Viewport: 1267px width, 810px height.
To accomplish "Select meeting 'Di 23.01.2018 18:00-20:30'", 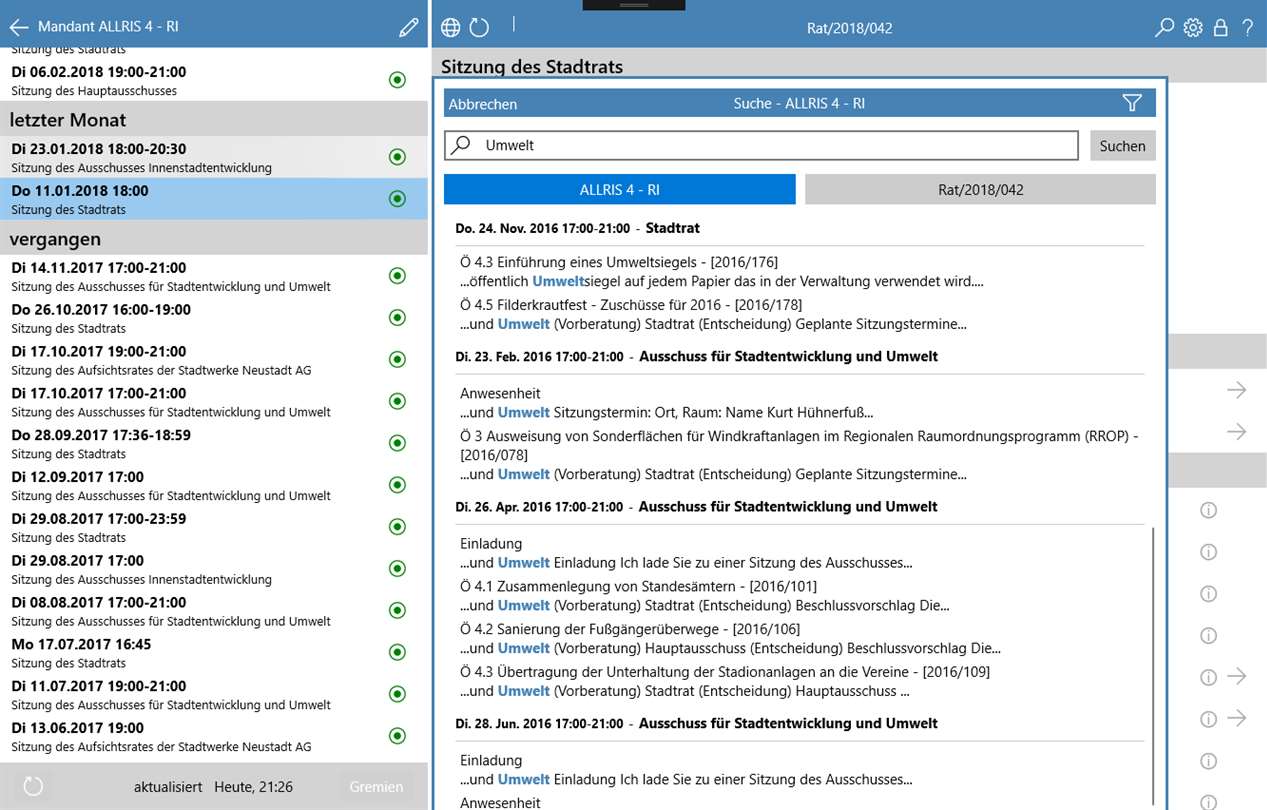I will 214,157.
